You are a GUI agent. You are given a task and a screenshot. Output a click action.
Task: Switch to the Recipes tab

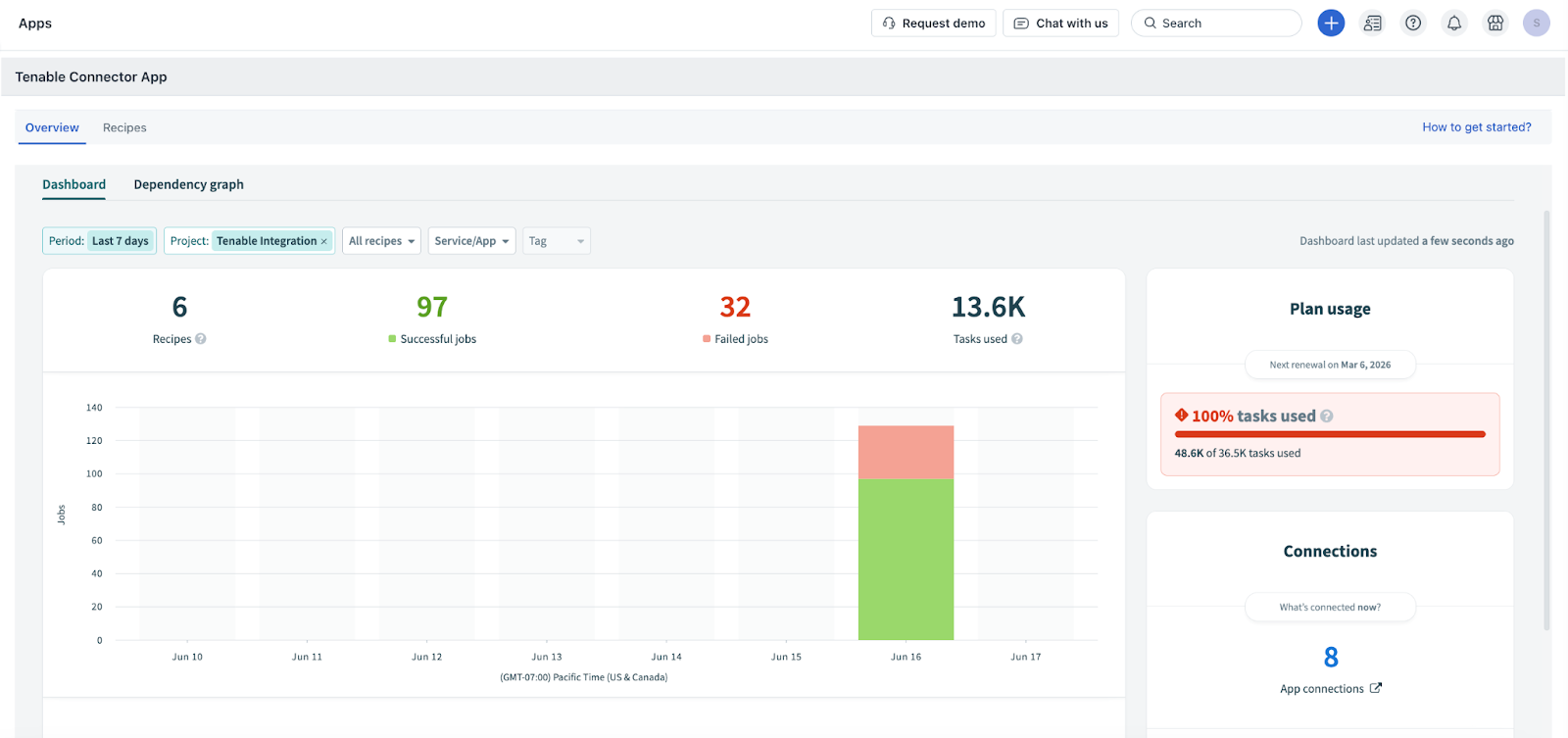pyautogui.click(x=124, y=127)
